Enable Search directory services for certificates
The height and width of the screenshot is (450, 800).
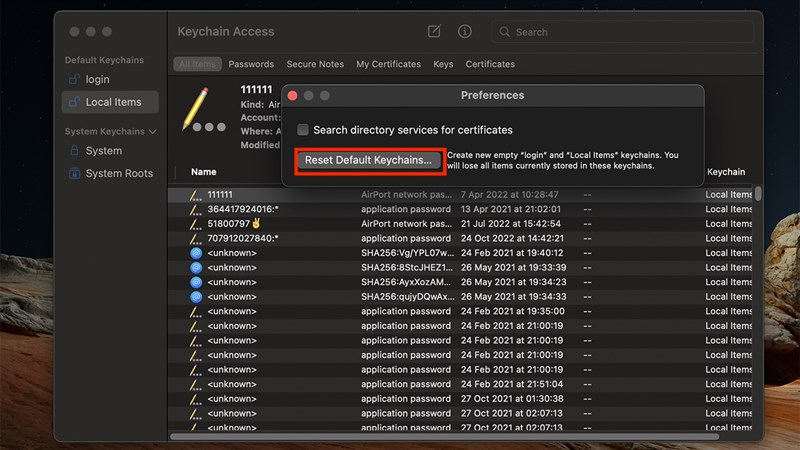point(303,130)
